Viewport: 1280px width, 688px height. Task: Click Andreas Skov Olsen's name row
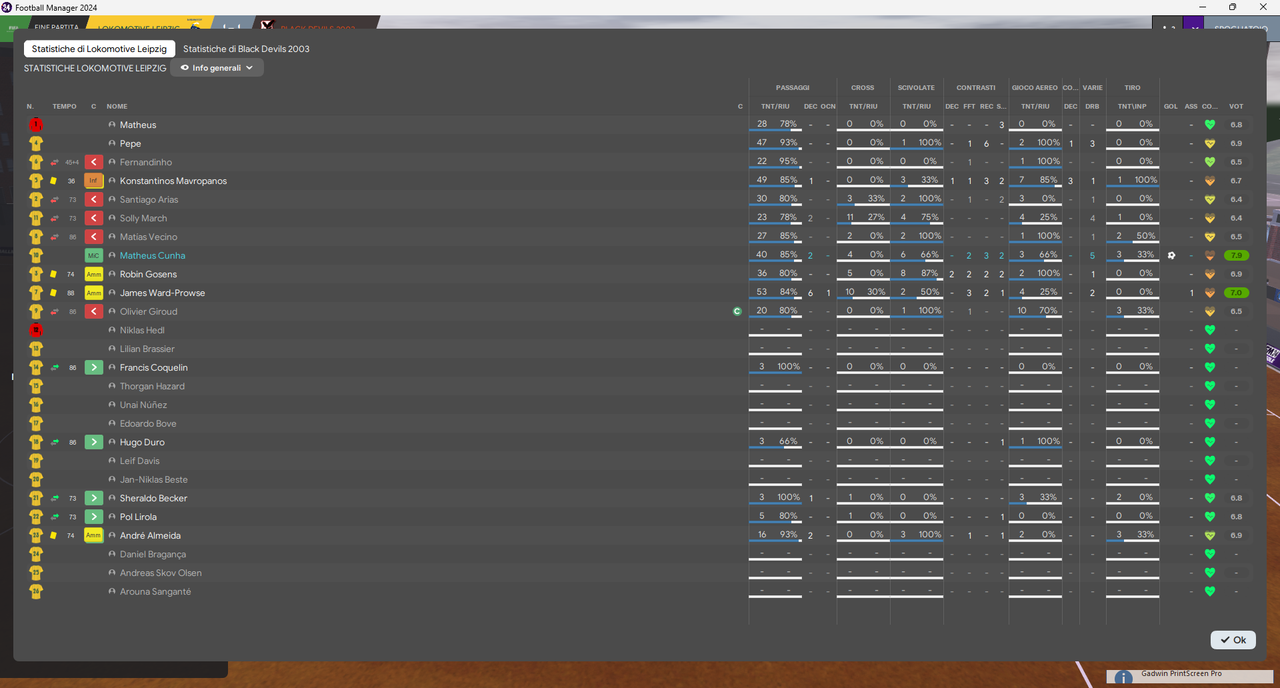pos(161,573)
